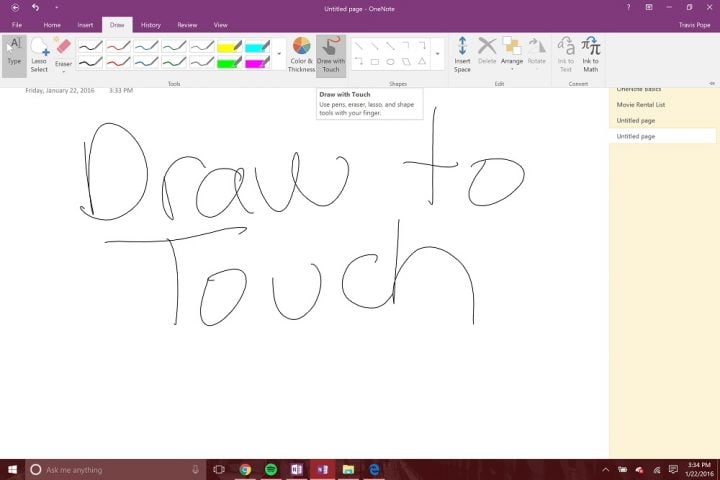Pick the red pen in top row
Screen dimensions: 720x480
(118, 46)
